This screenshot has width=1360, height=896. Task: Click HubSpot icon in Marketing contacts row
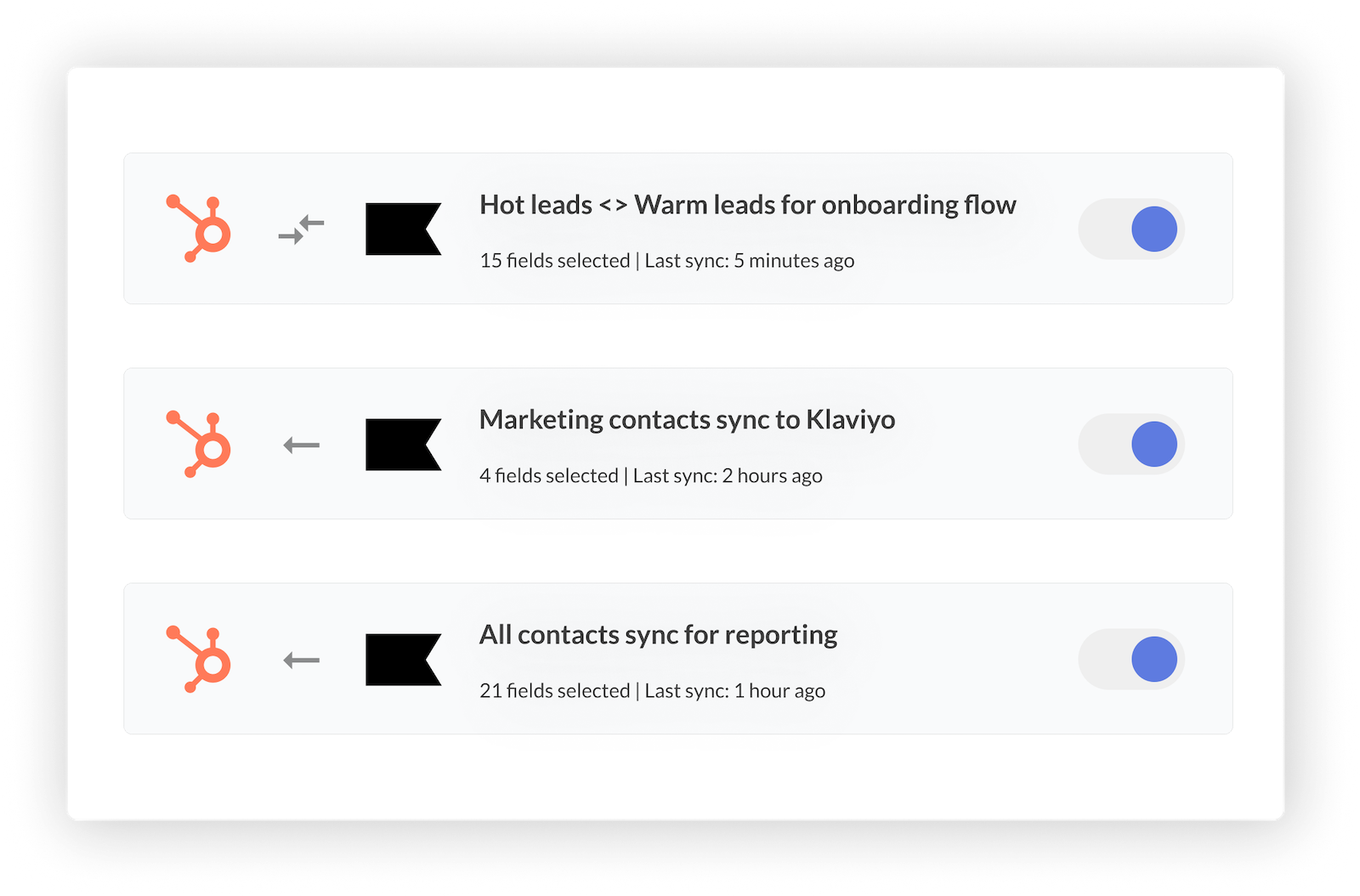(199, 444)
